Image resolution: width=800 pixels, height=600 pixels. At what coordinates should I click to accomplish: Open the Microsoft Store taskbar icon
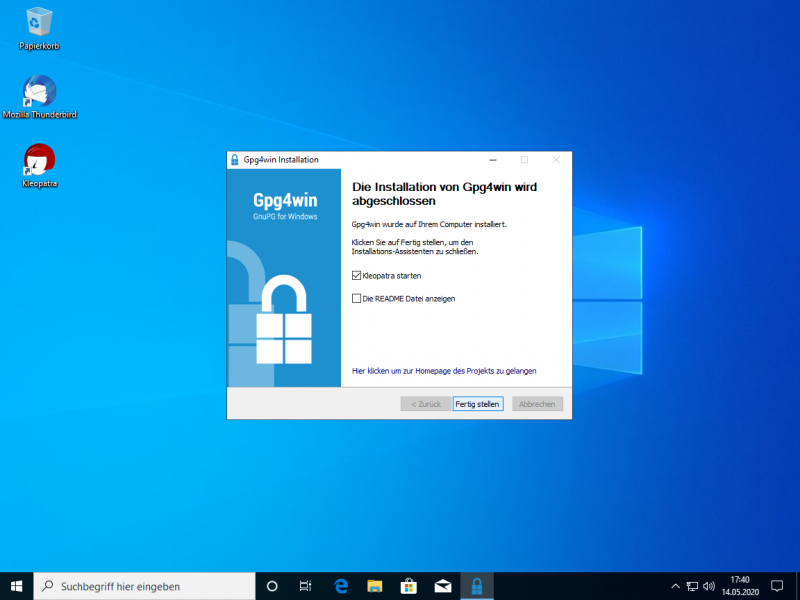[408, 586]
